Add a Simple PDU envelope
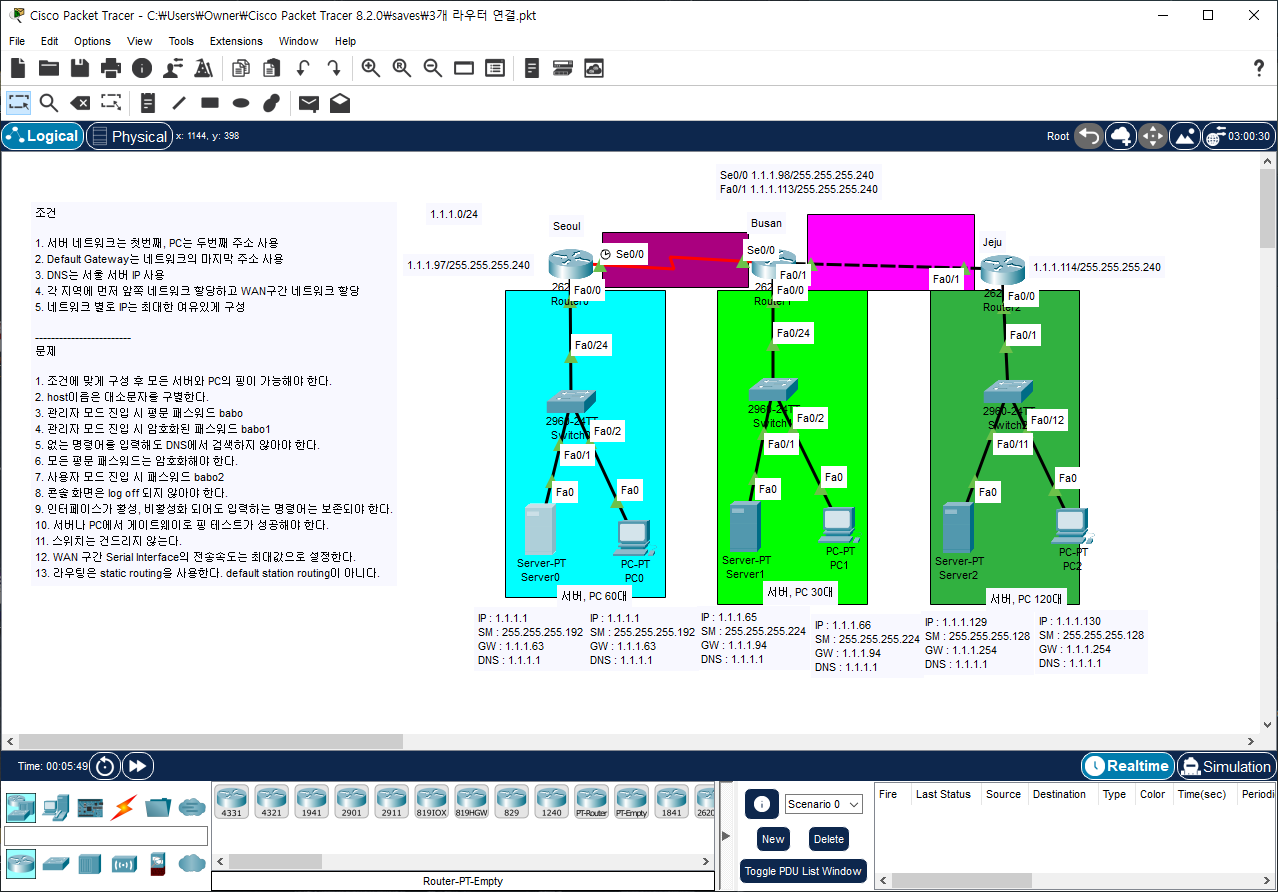The height and width of the screenshot is (892, 1278). coord(309,103)
